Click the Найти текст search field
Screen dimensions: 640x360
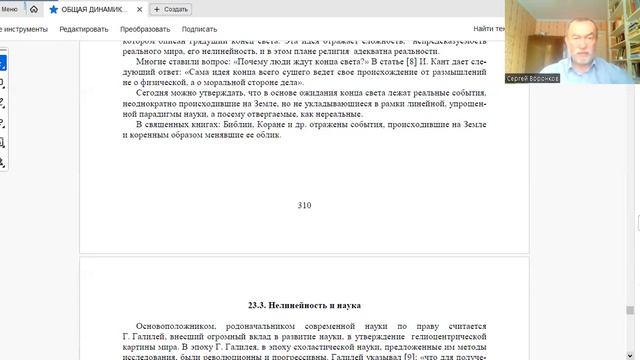point(489,29)
